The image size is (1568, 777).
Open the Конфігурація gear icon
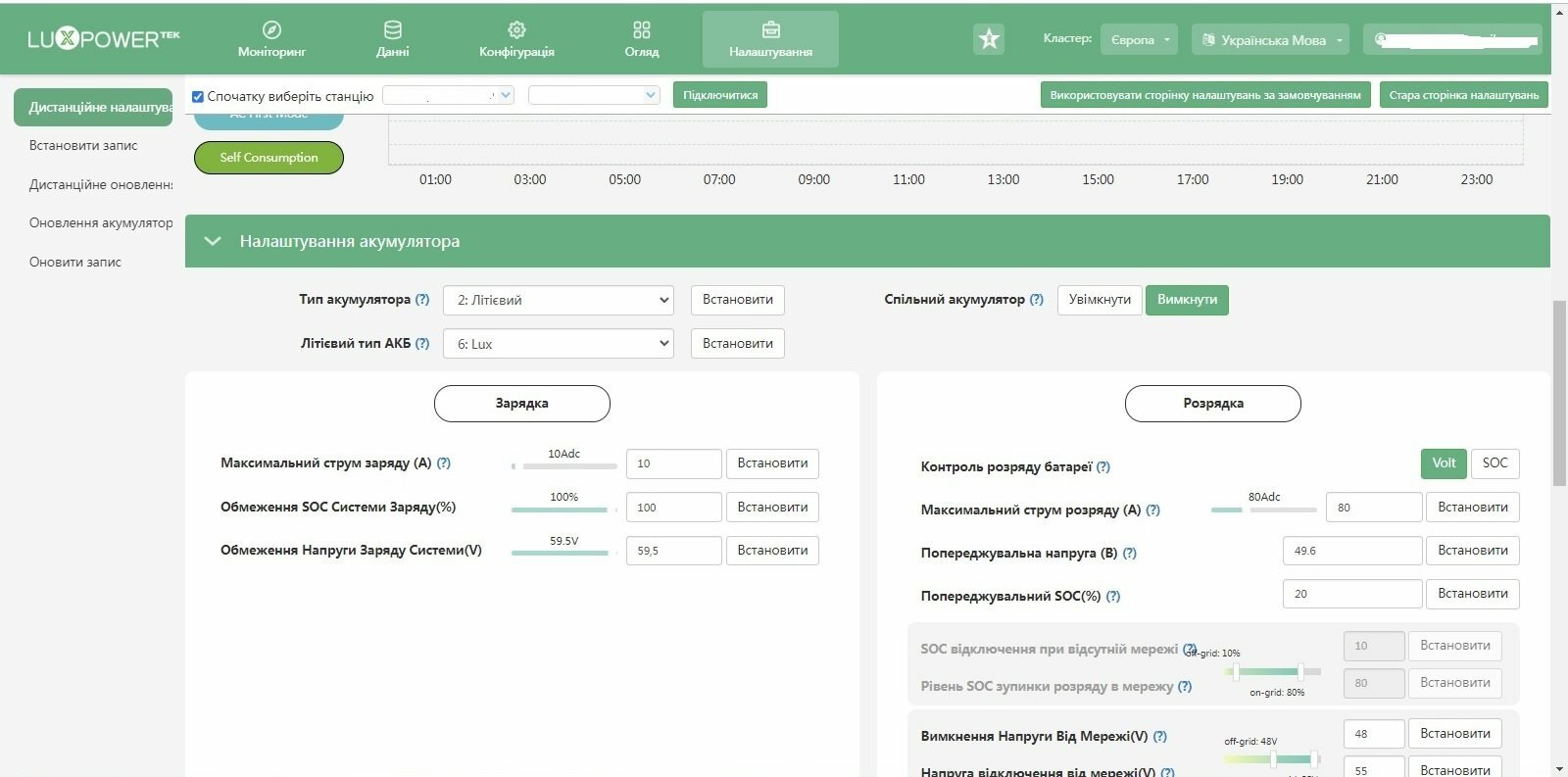tap(517, 30)
